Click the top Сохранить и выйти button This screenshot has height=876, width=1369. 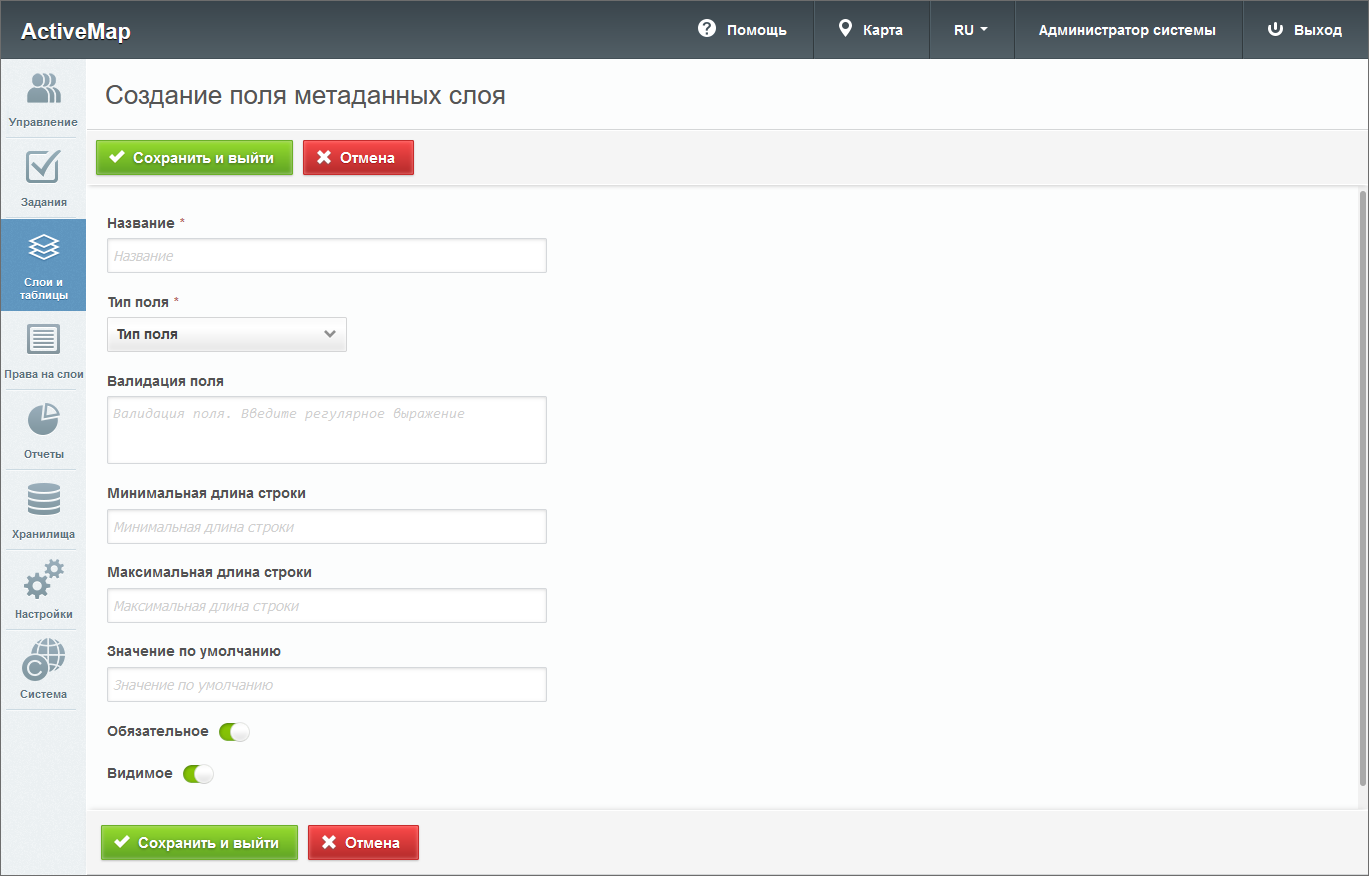click(x=194, y=158)
